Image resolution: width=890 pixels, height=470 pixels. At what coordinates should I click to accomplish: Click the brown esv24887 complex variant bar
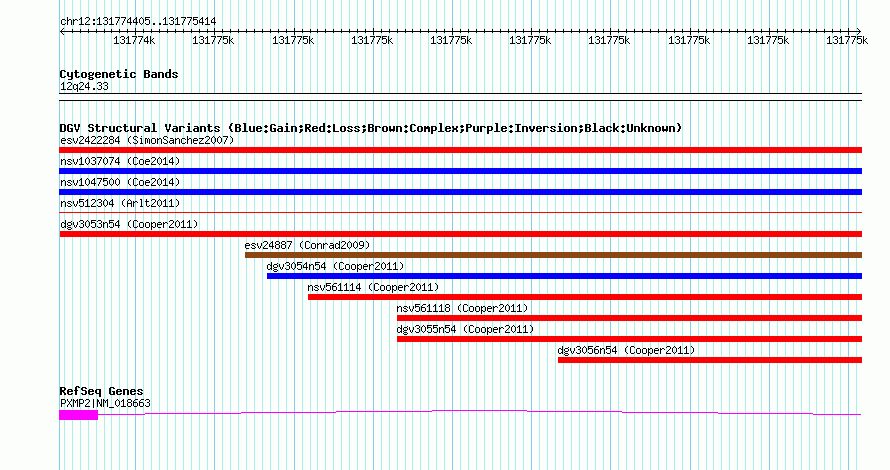(x=553, y=255)
